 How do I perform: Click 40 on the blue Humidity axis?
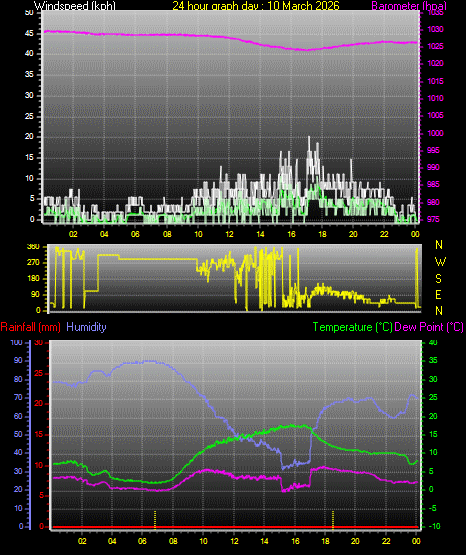click(x=18, y=452)
